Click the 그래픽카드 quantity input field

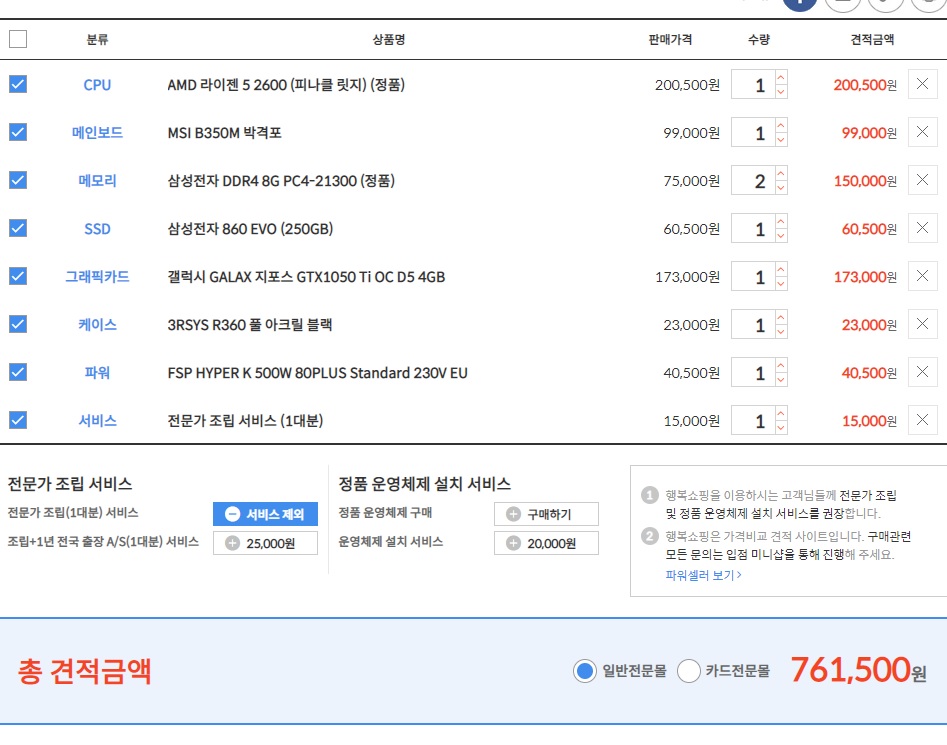[x=753, y=276]
